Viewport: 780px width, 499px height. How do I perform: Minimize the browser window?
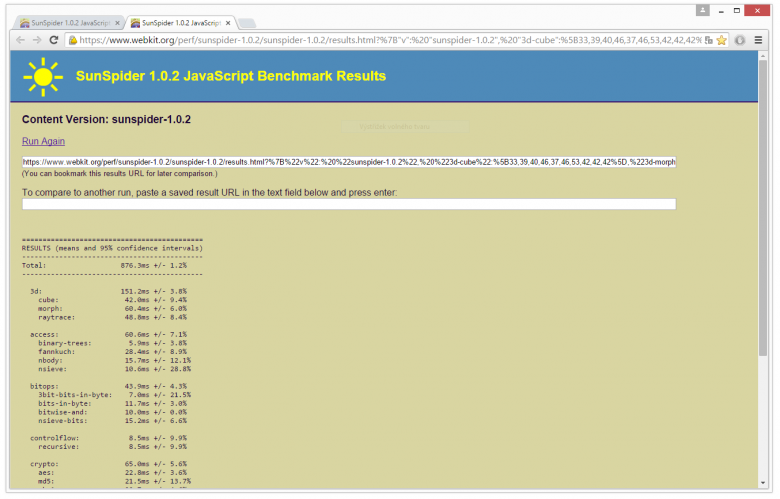[721, 10]
